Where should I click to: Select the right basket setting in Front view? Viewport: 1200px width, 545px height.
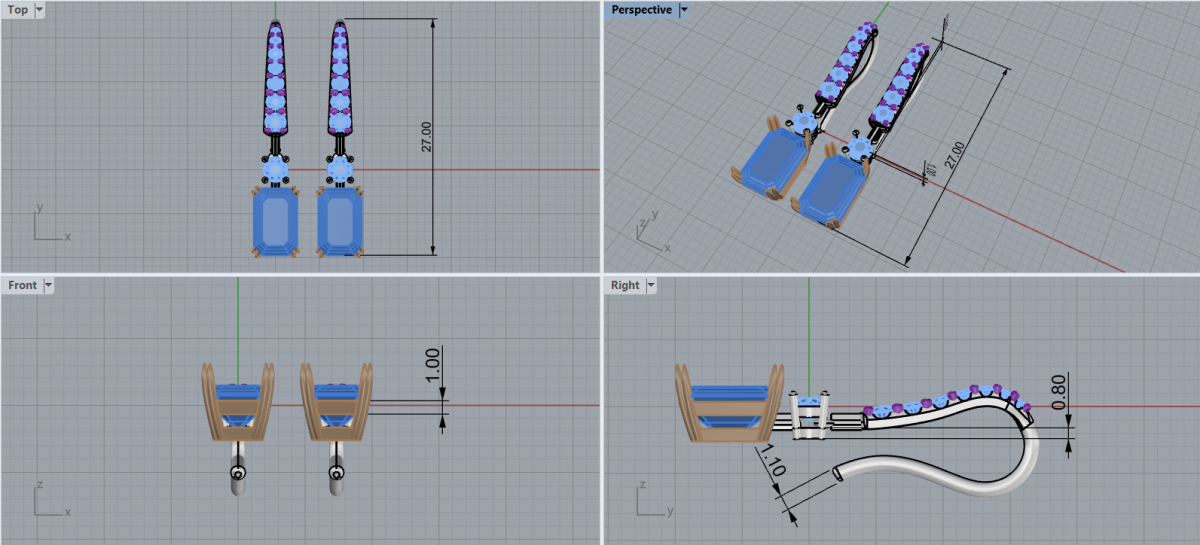point(337,401)
